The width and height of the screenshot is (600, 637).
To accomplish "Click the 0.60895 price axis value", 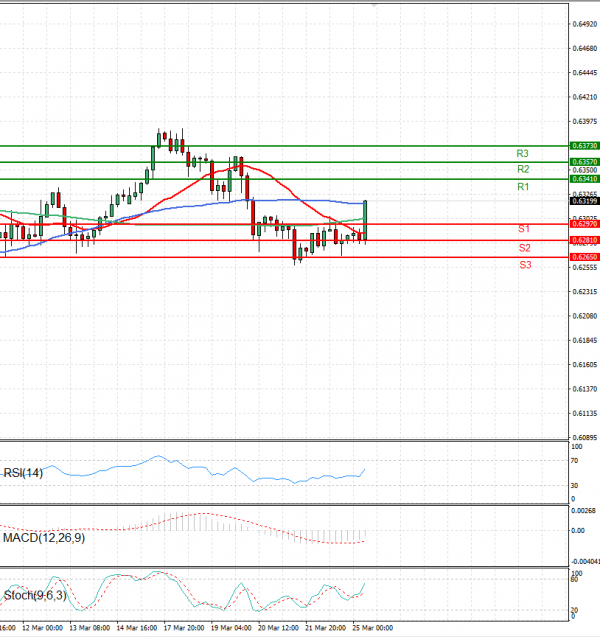I will pos(585,438).
